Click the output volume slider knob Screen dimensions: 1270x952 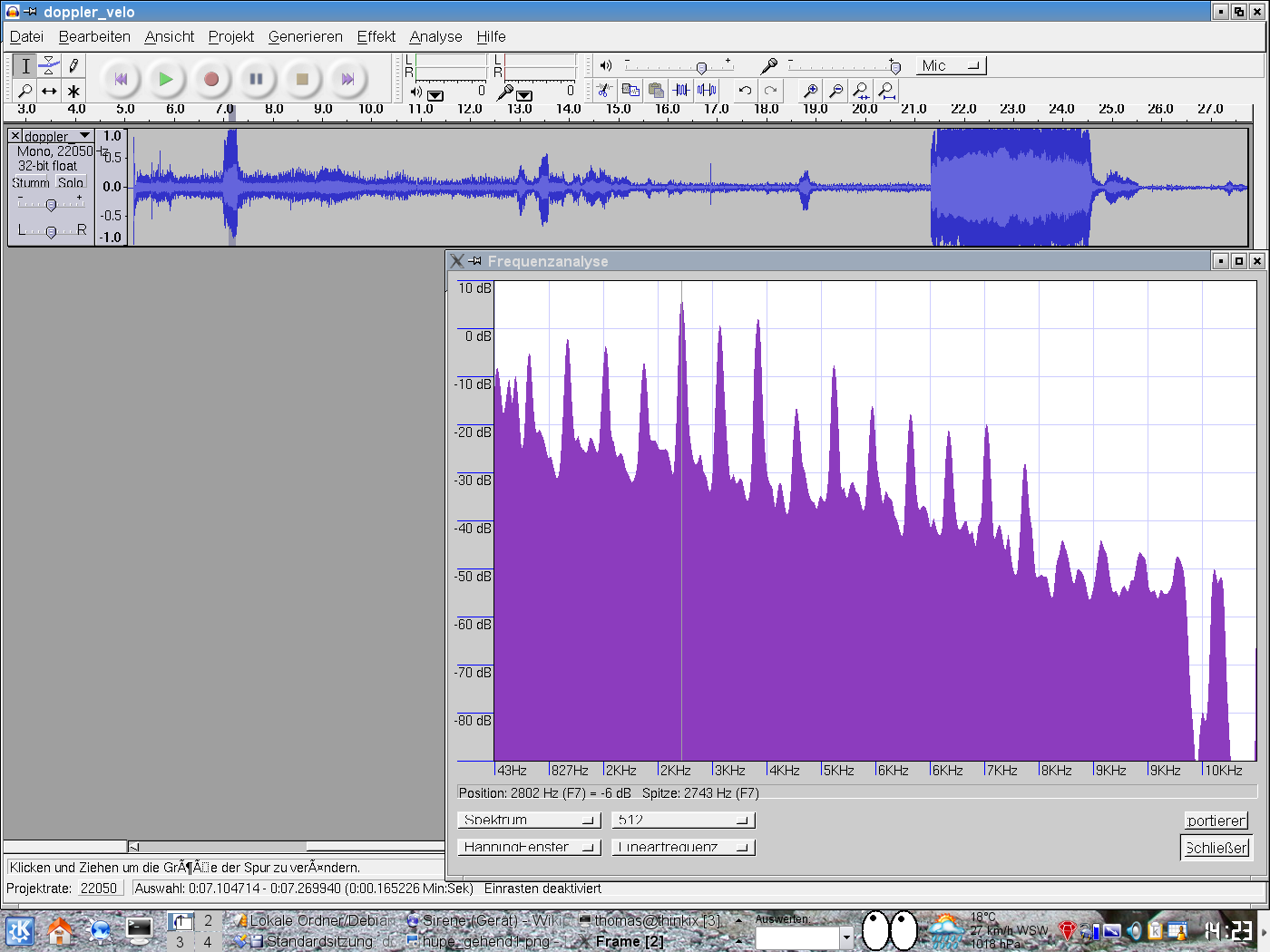coord(701,67)
